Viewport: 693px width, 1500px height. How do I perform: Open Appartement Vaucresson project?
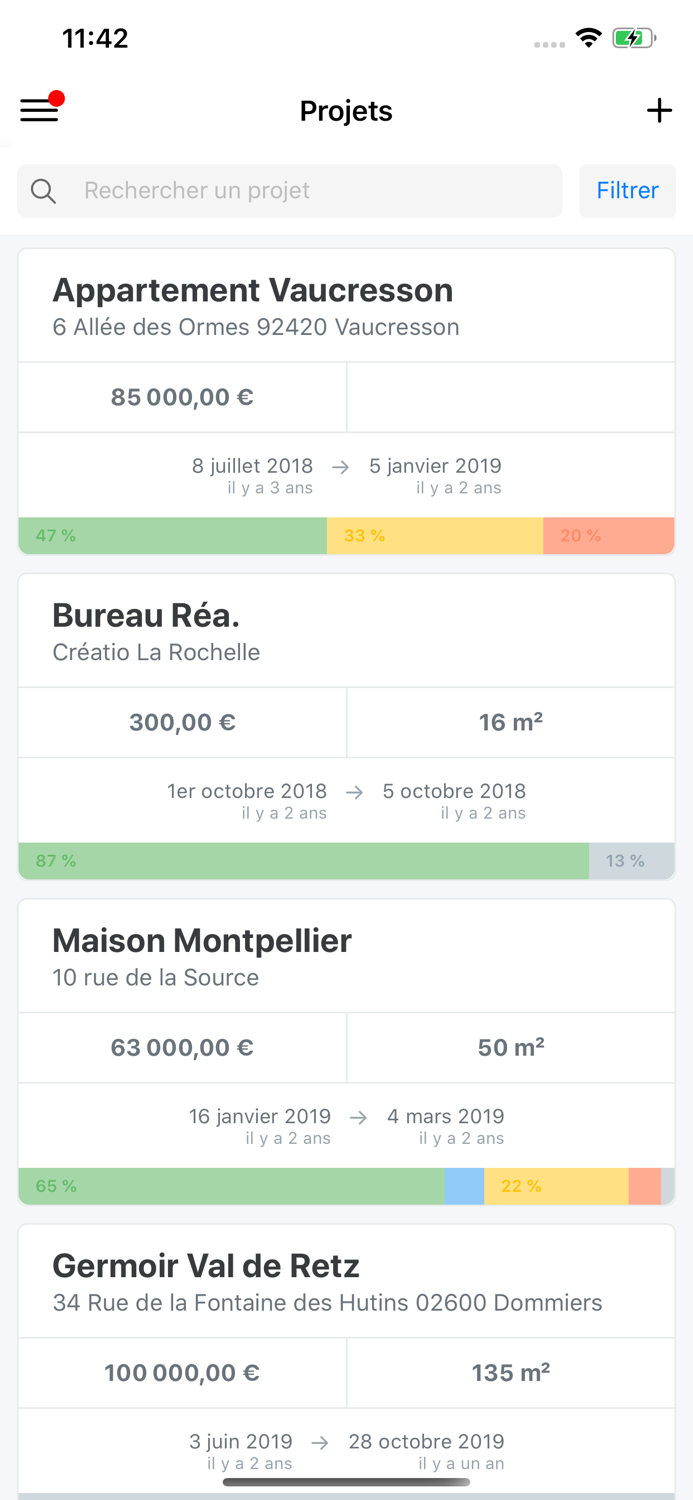(252, 291)
